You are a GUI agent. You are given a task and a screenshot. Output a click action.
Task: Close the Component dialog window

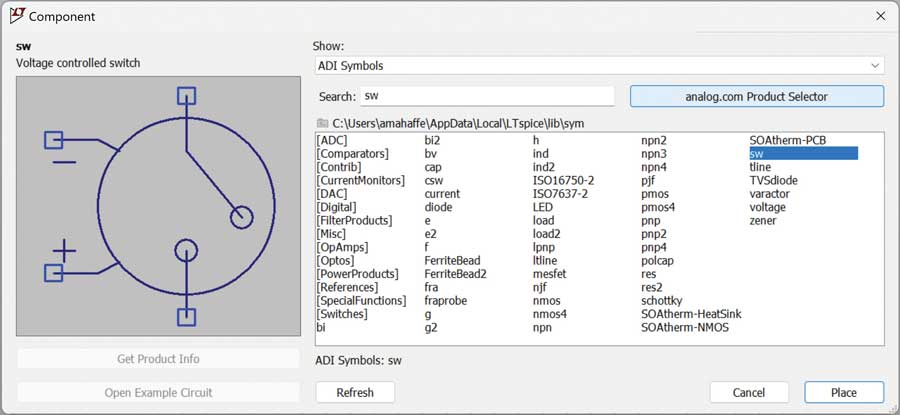880,16
